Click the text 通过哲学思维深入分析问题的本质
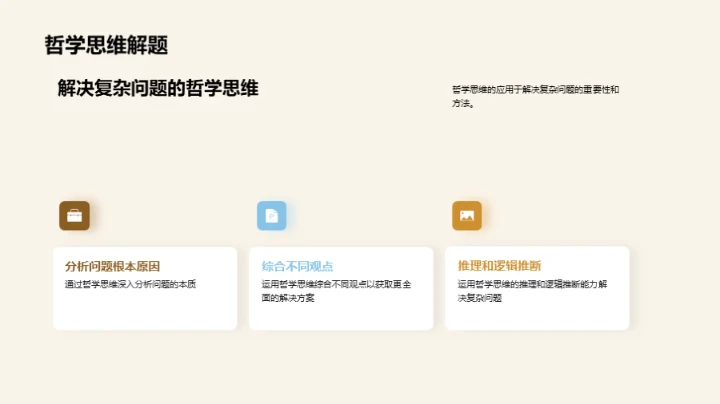This screenshot has width=720, height=404. click(x=130, y=284)
